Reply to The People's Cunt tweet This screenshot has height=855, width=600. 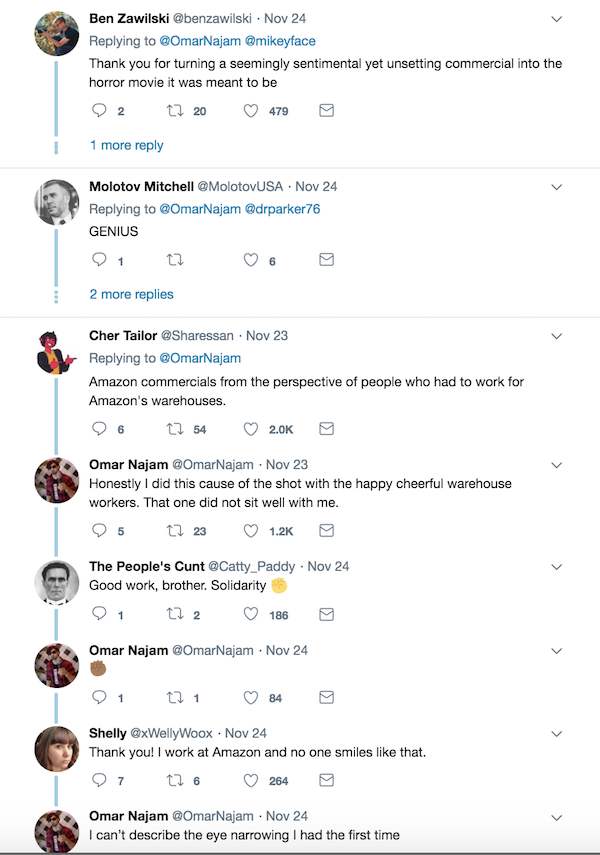(99, 615)
